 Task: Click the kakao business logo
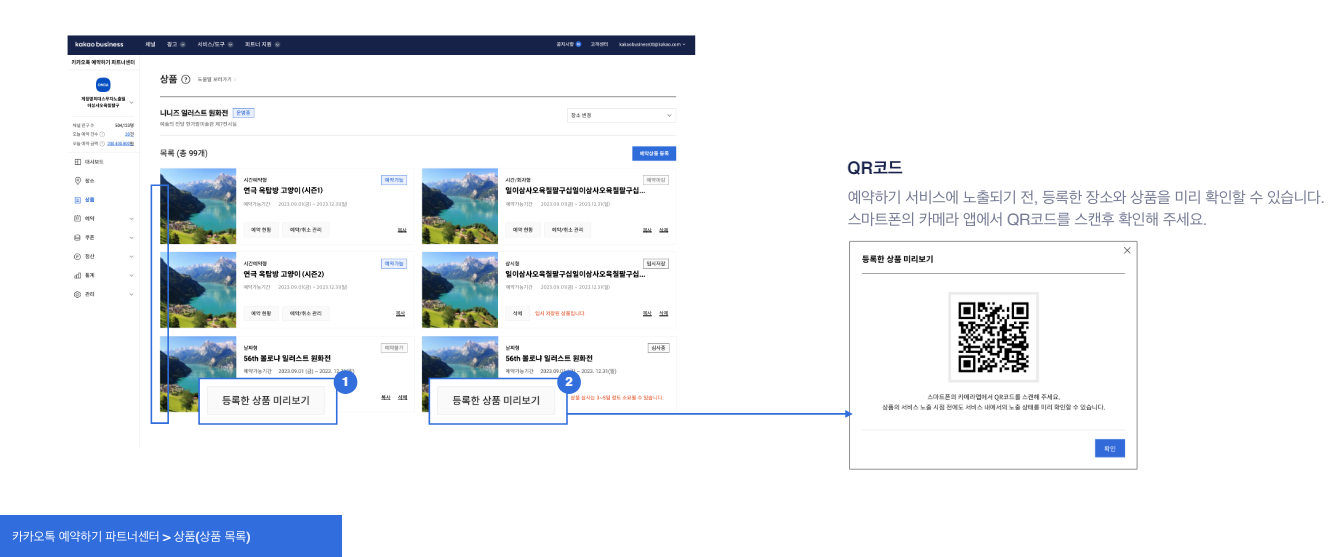(x=100, y=44)
